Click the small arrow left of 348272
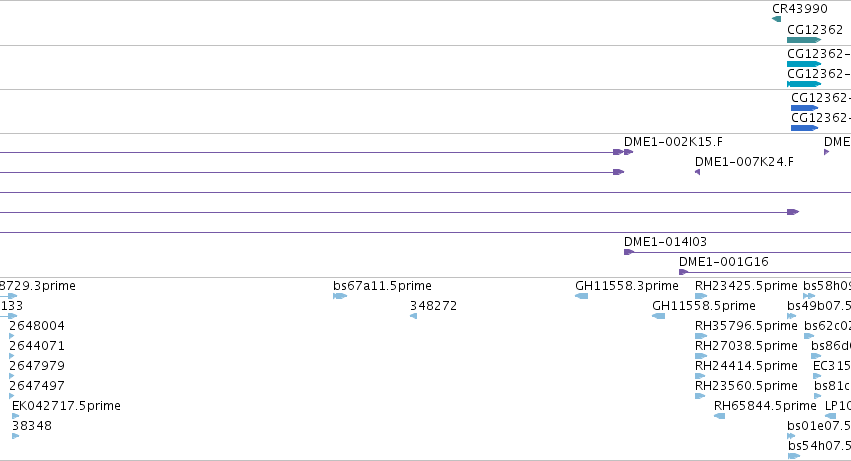Viewport: 851px width, 461px height. click(x=414, y=316)
